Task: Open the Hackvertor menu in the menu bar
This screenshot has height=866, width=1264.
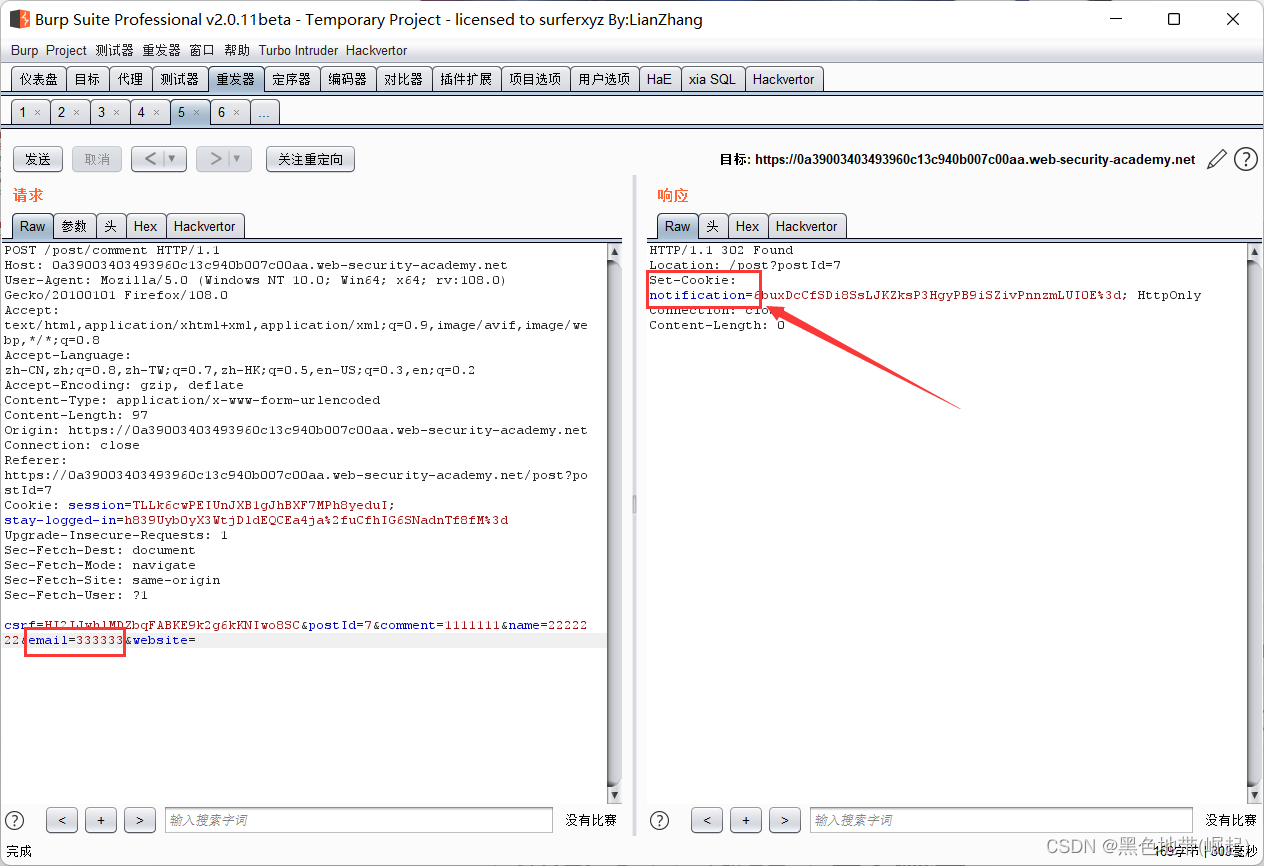Action: point(377,50)
